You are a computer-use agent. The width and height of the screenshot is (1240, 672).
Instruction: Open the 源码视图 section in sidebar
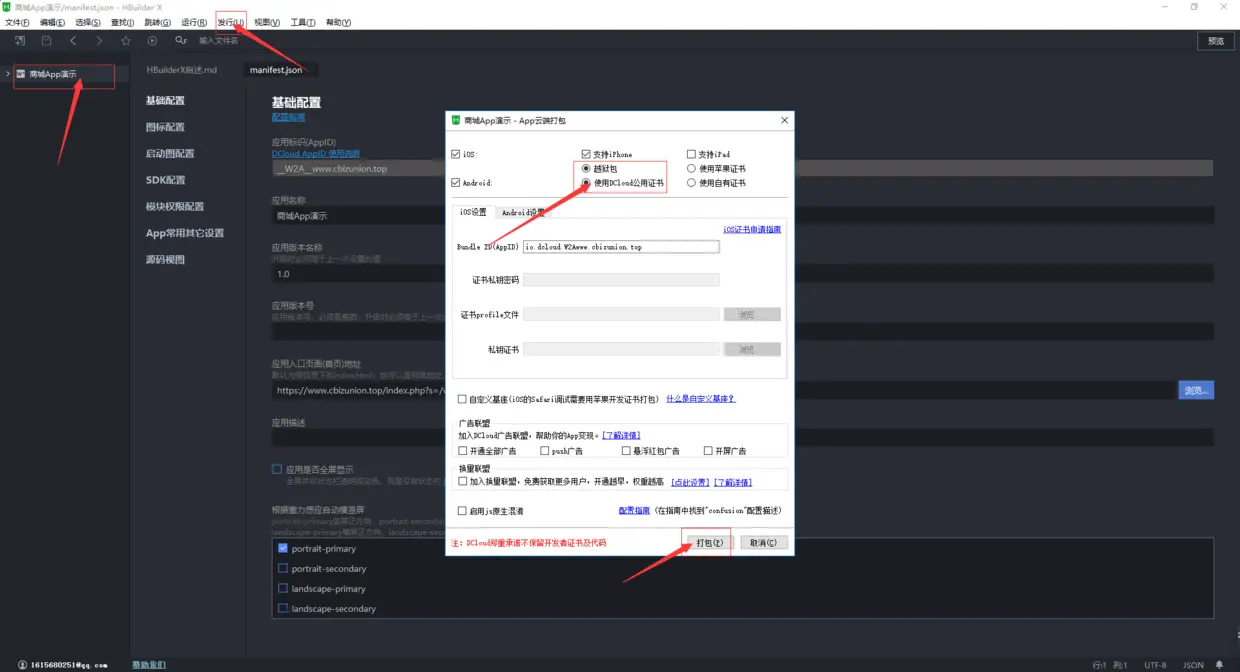[165, 259]
